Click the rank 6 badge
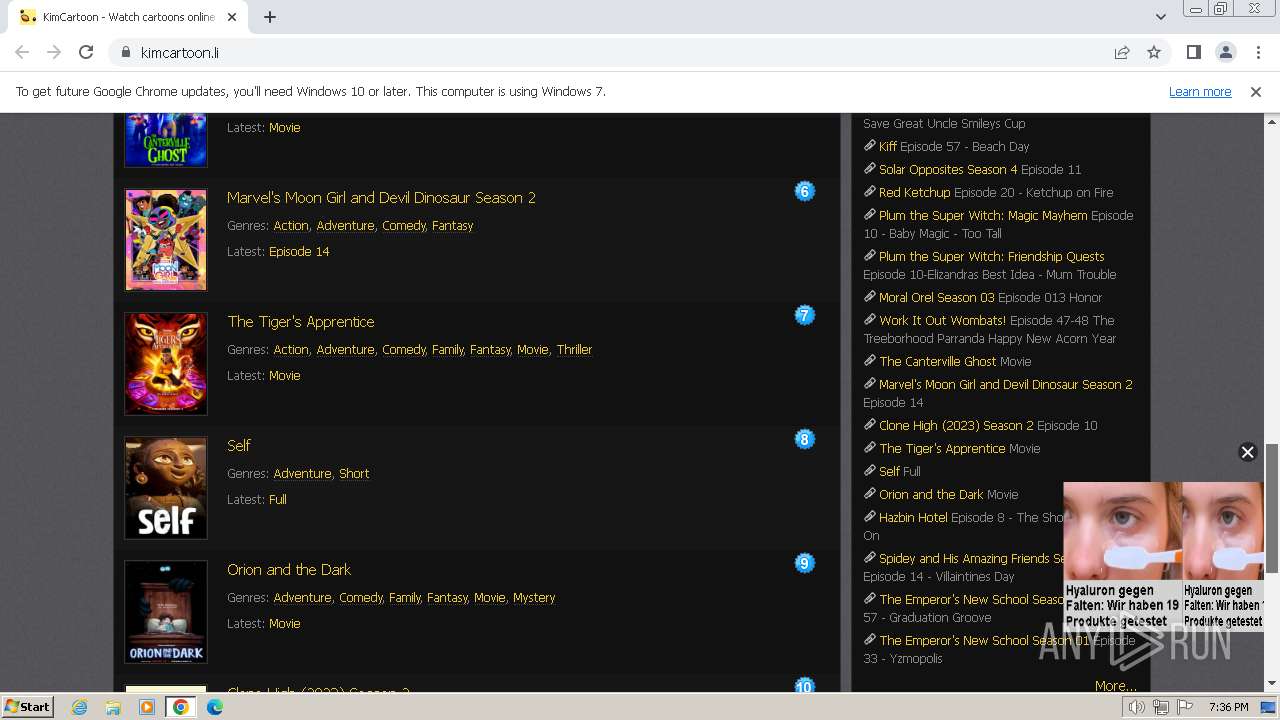This screenshot has width=1280, height=720. 804,191
